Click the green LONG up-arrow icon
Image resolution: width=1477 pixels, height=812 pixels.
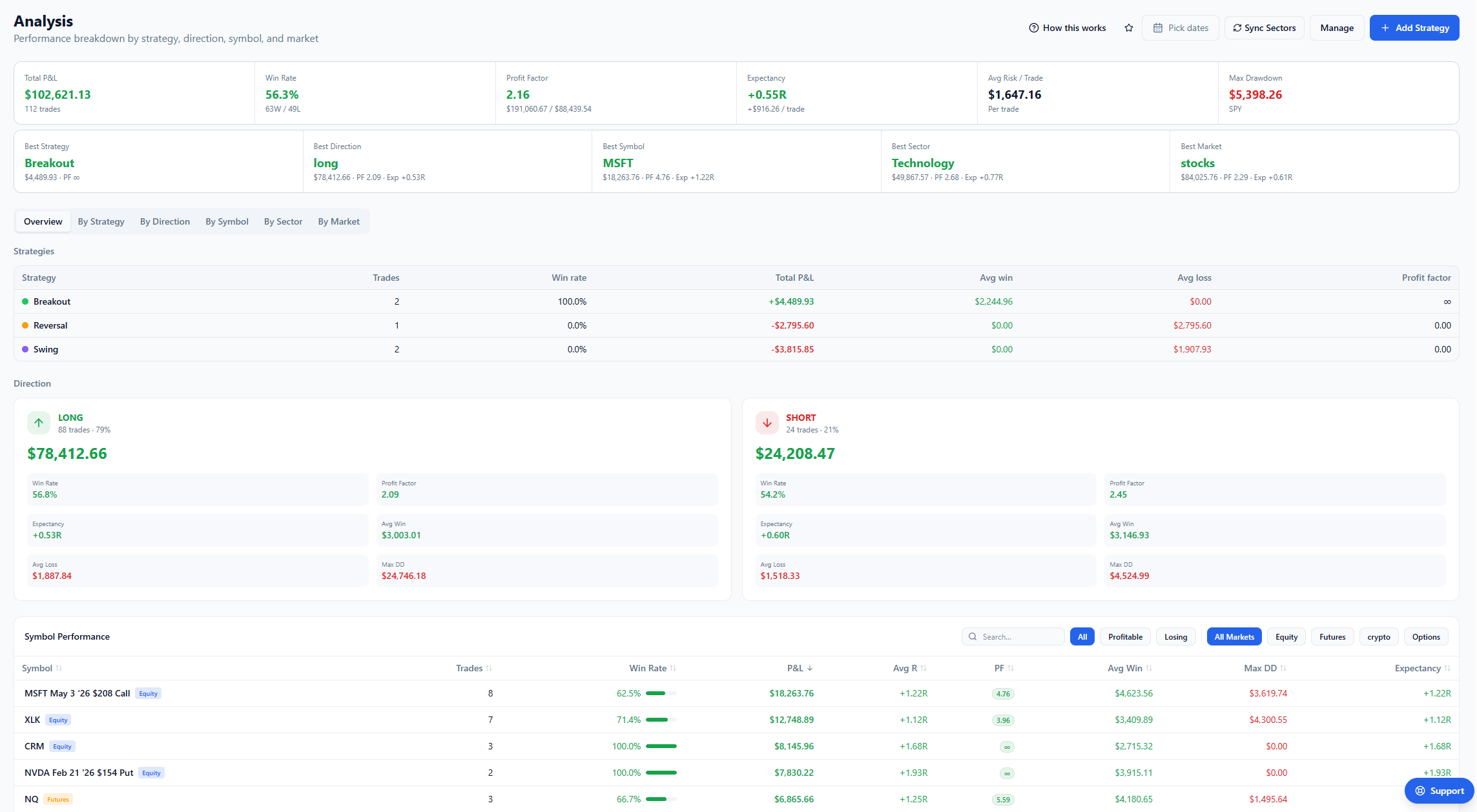[x=39, y=423]
